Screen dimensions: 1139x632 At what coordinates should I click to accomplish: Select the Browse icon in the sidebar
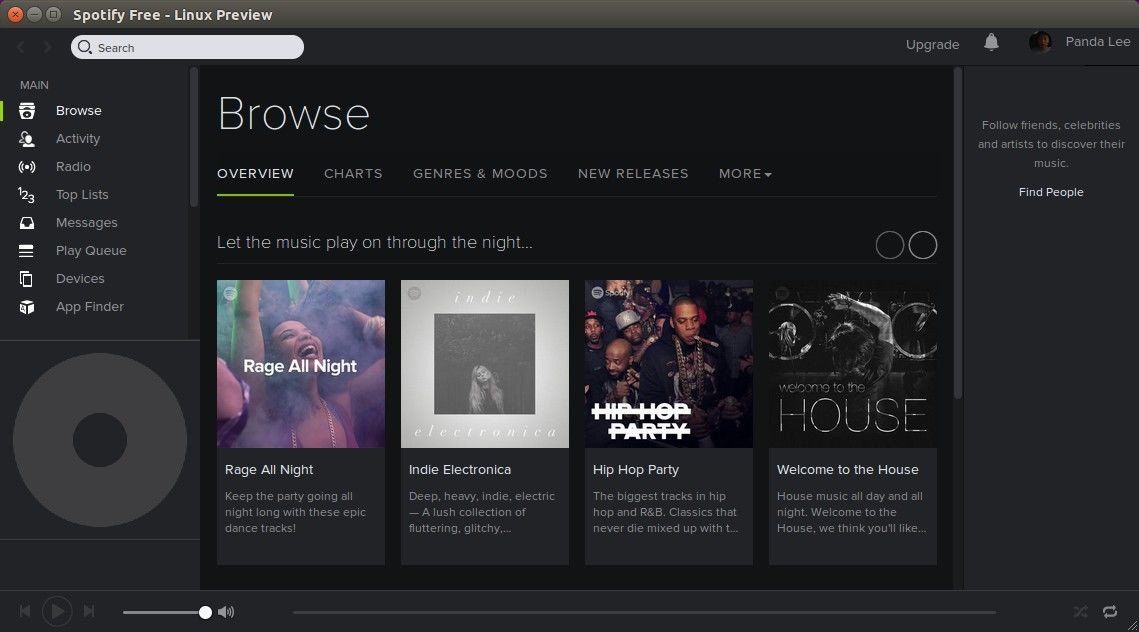27,110
